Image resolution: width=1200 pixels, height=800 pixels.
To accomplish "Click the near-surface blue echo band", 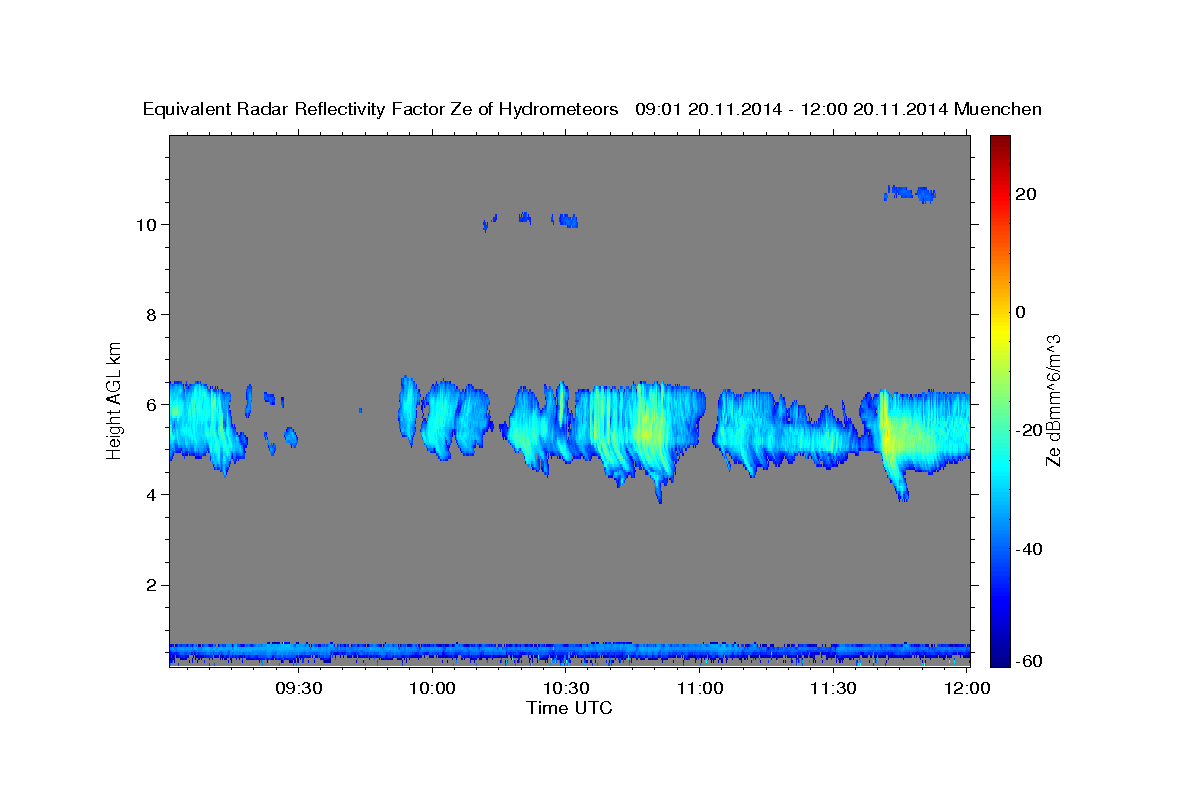I will (x=570, y=652).
